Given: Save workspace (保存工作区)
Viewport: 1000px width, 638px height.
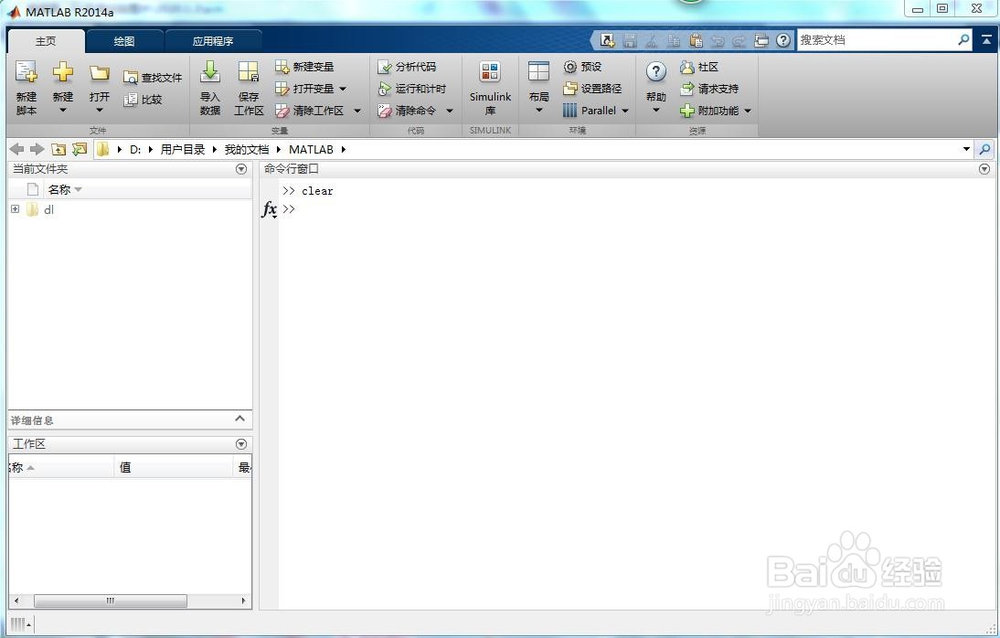Looking at the screenshot, I should (248, 87).
